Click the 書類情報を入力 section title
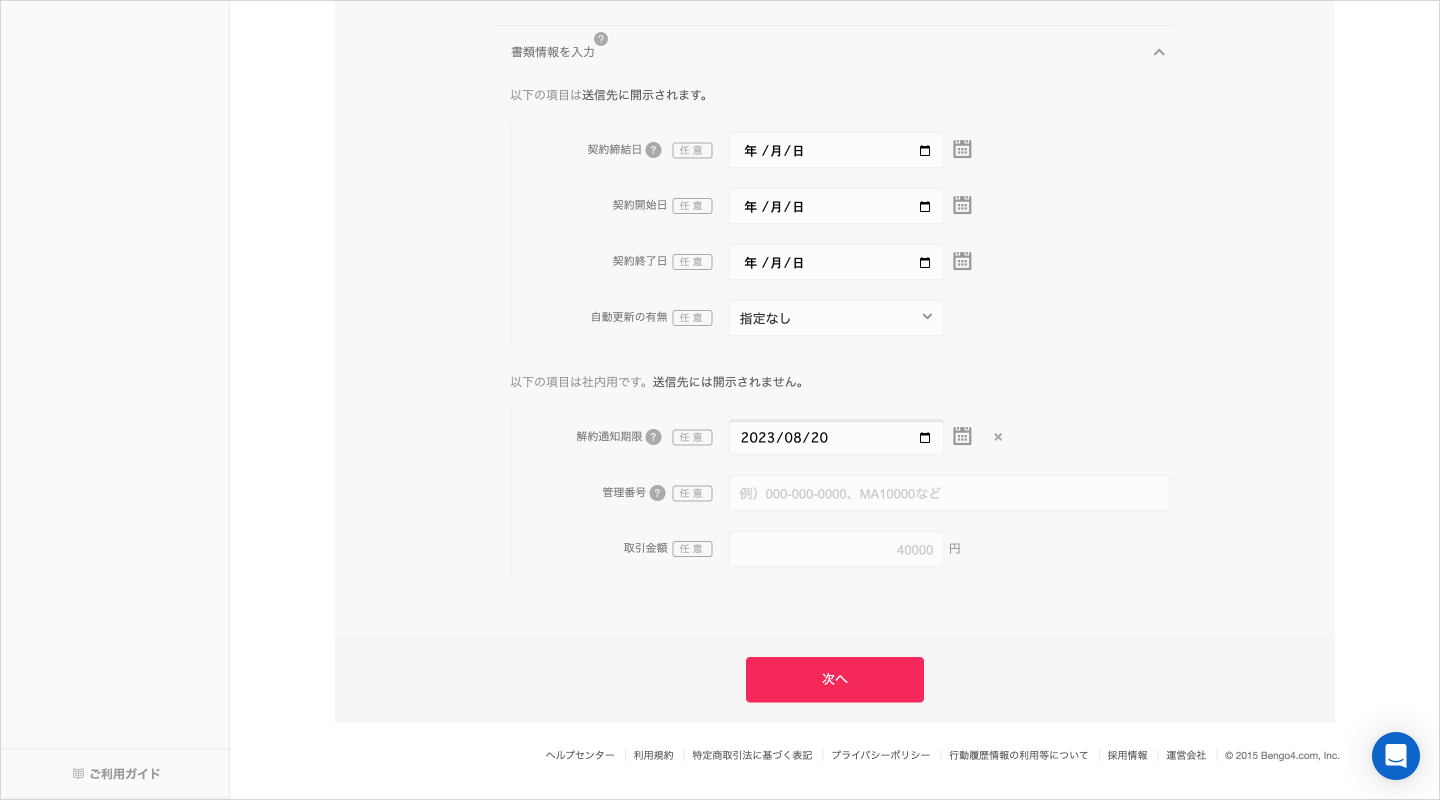Image resolution: width=1440 pixels, height=800 pixels. 552,52
